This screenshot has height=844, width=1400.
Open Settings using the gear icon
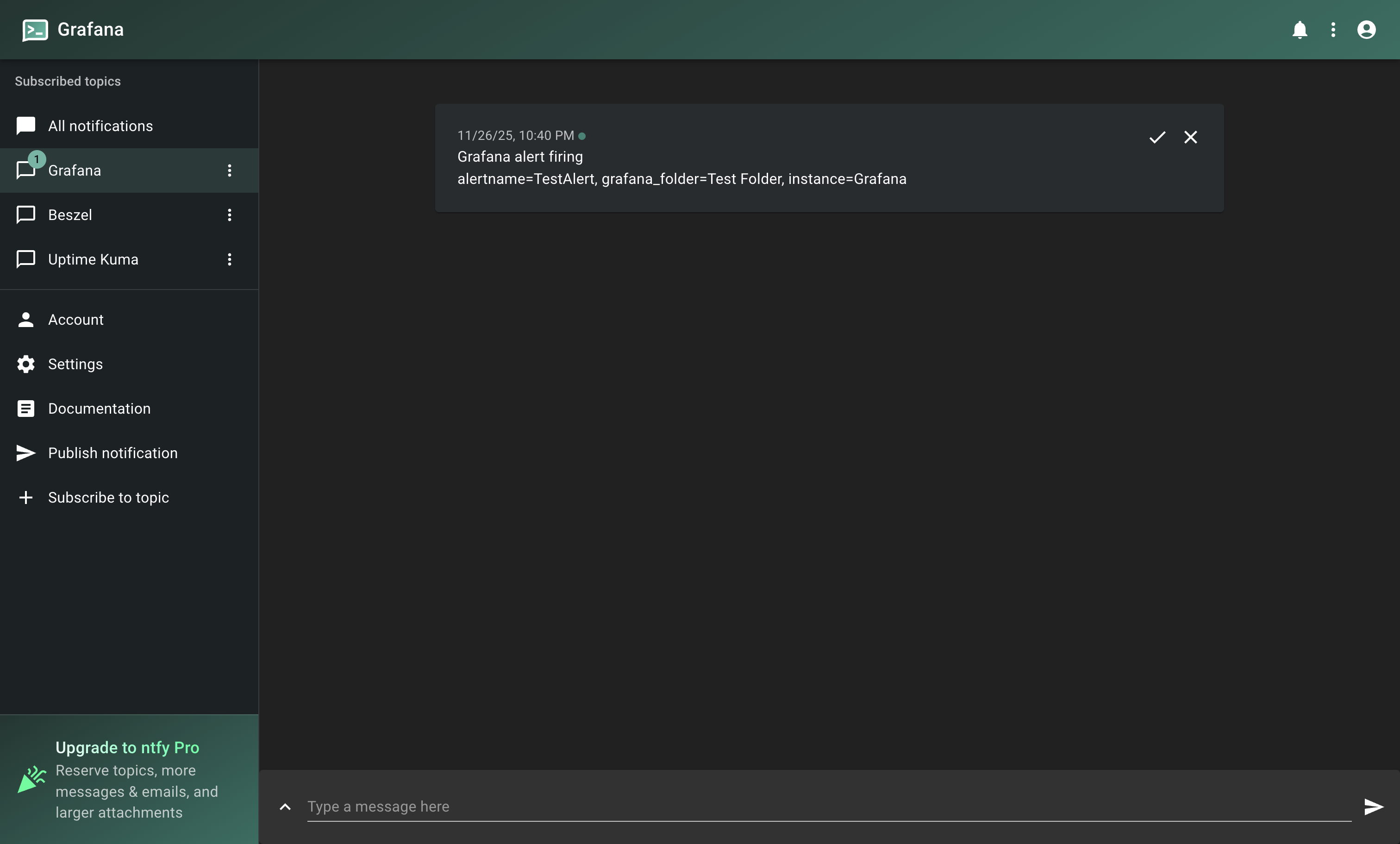point(25,364)
